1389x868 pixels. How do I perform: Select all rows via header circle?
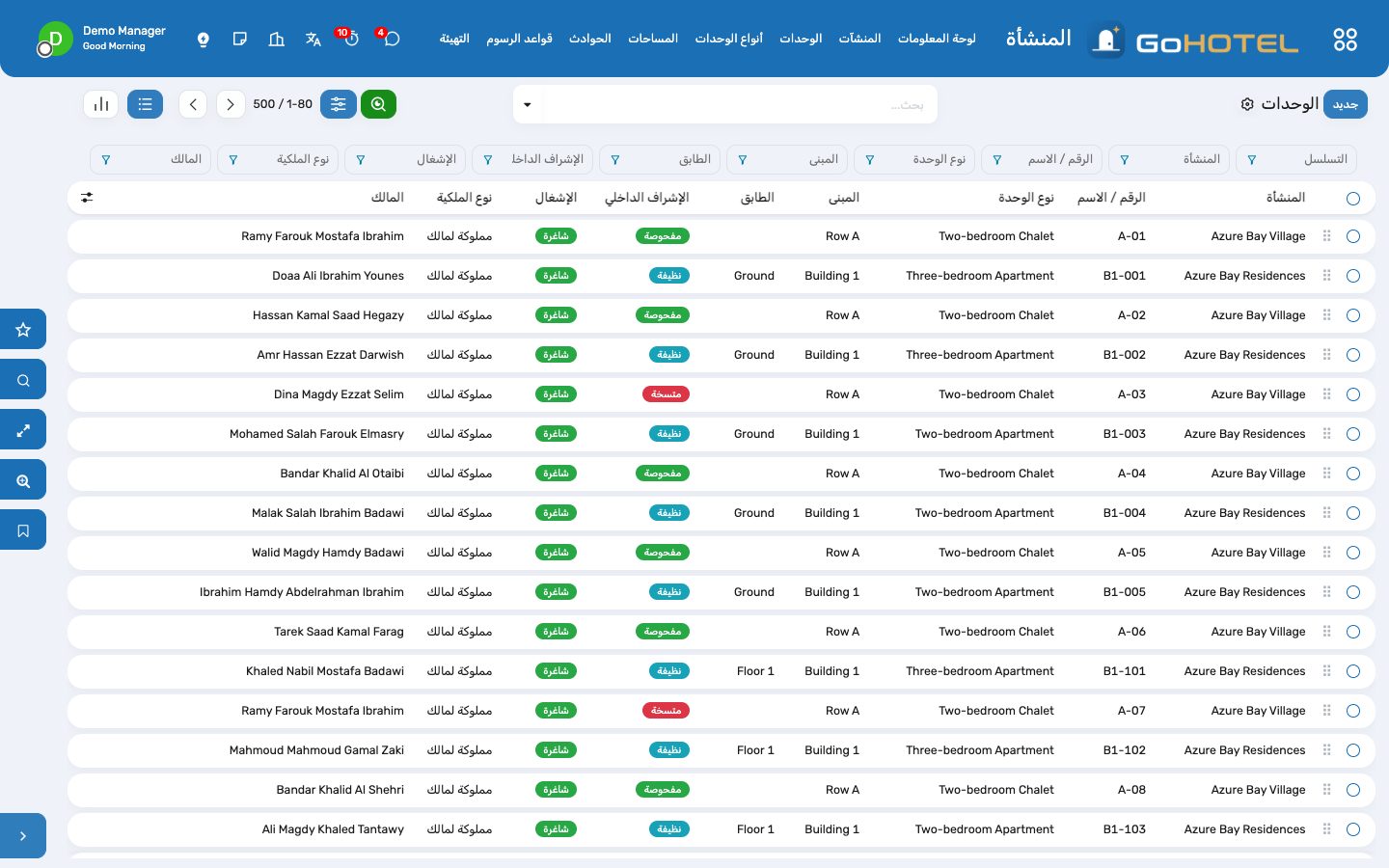pos(1353,199)
